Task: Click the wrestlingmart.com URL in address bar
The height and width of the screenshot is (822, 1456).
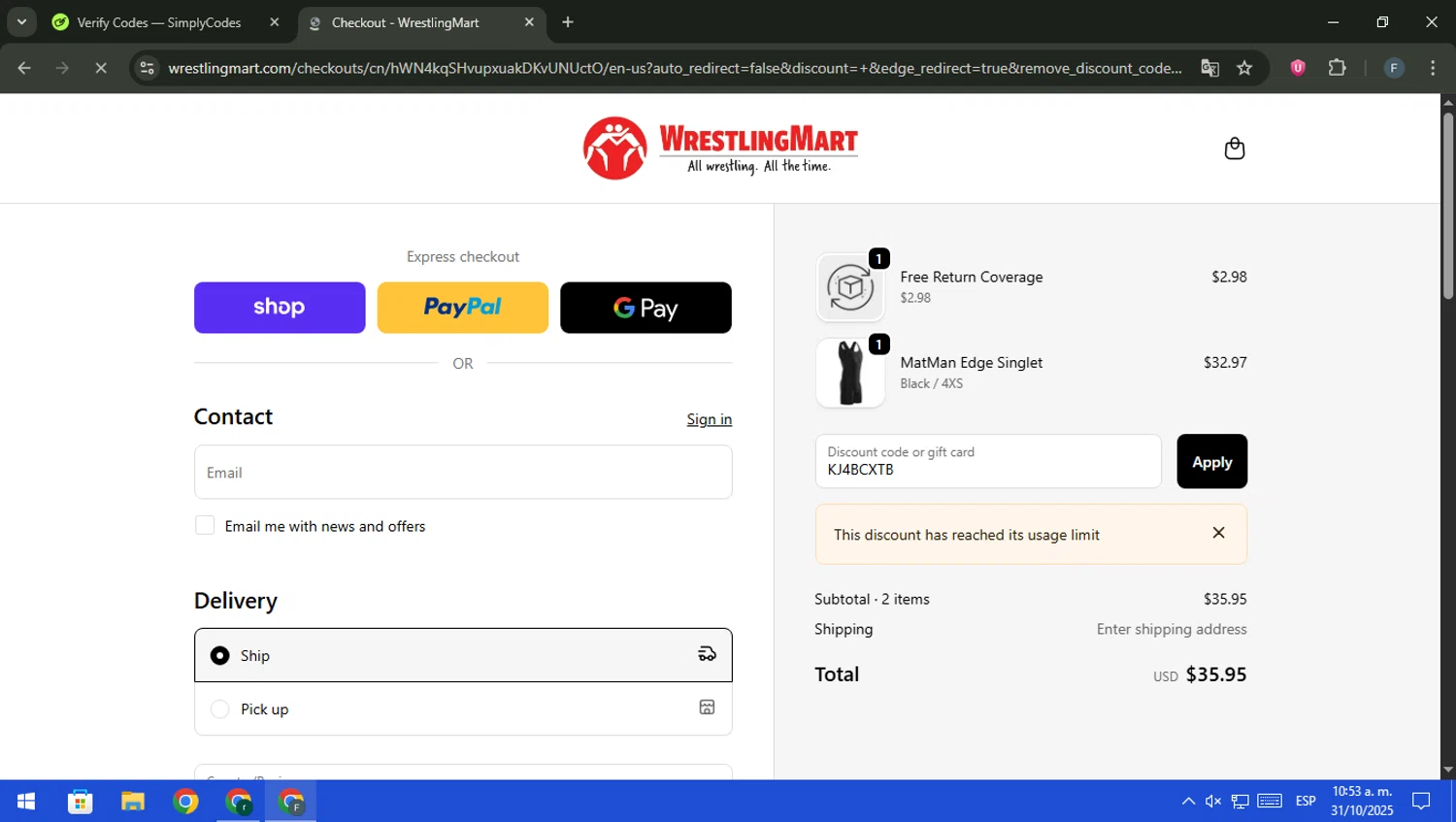Action: click(x=675, y=68)
